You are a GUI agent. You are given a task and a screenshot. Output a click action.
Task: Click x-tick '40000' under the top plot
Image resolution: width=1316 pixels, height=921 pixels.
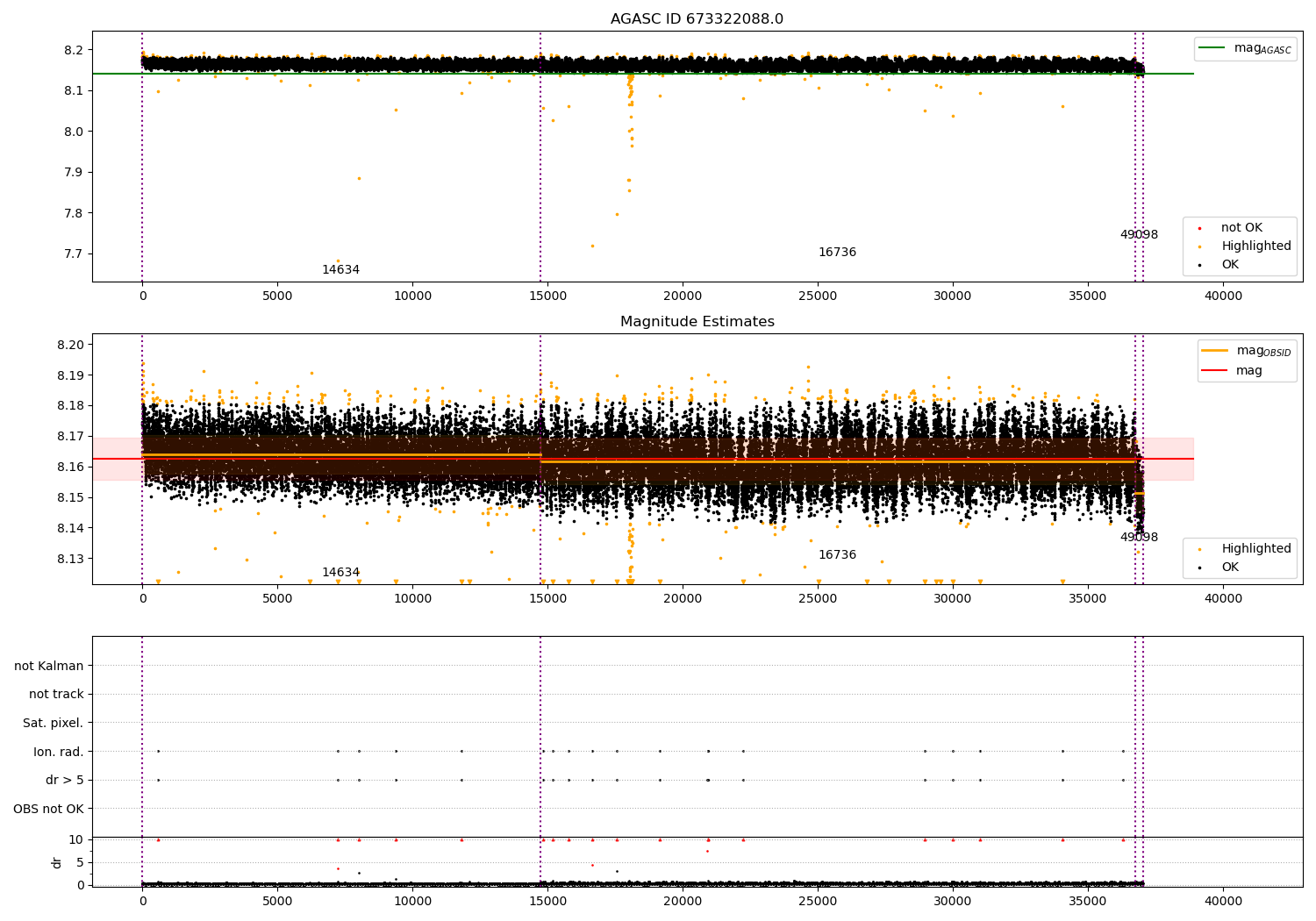pyautogui.click(x=1223, y=296)
